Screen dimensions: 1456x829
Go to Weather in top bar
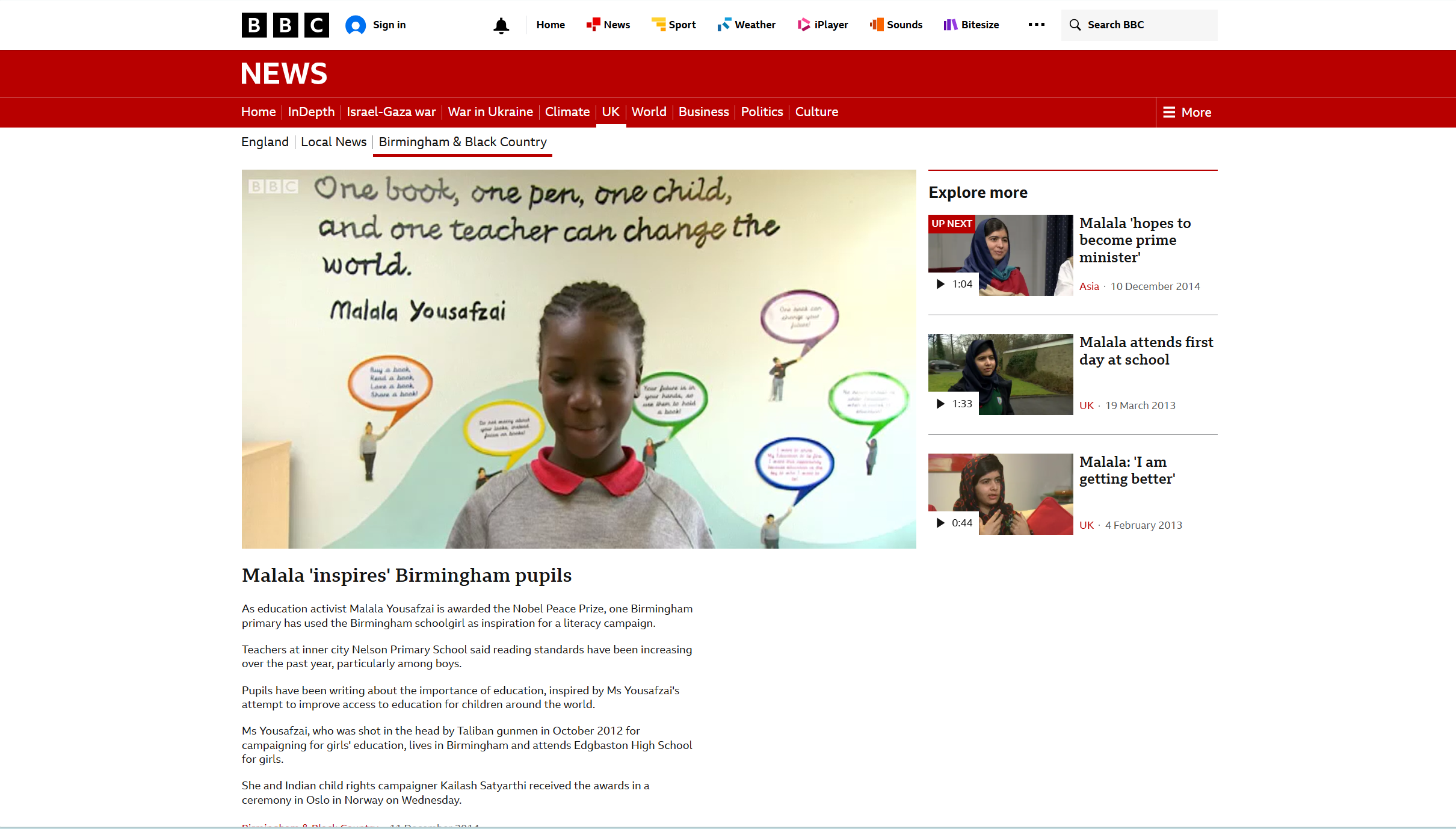coord(747,25)
